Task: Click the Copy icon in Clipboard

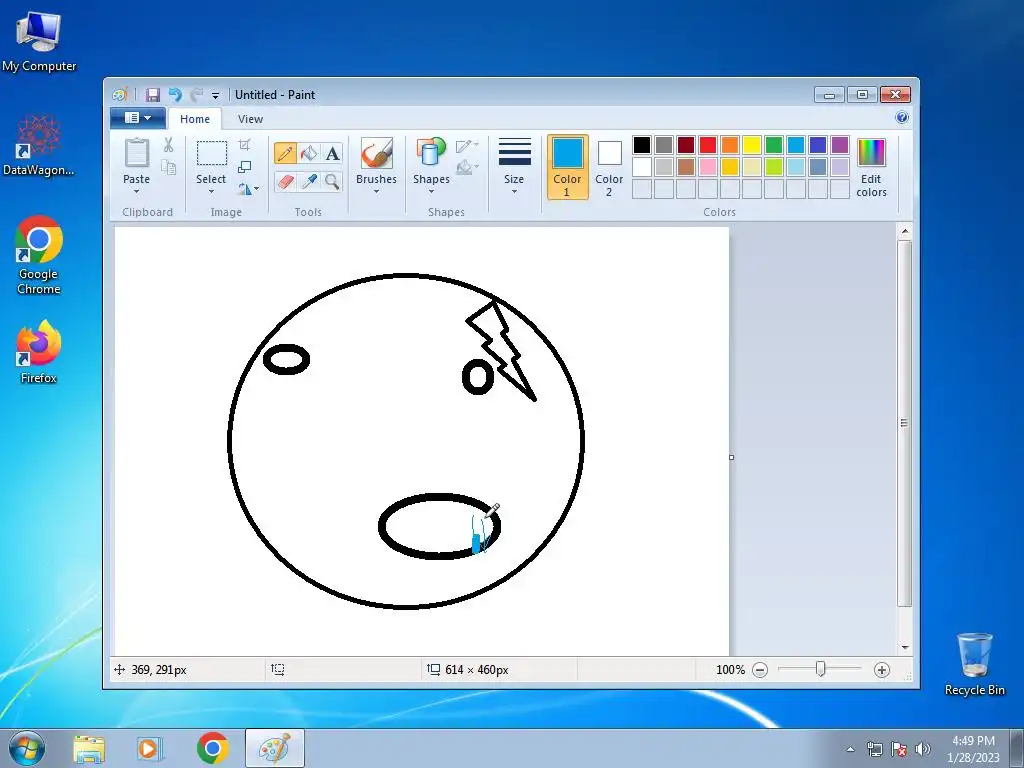Action: click(168, 168)
